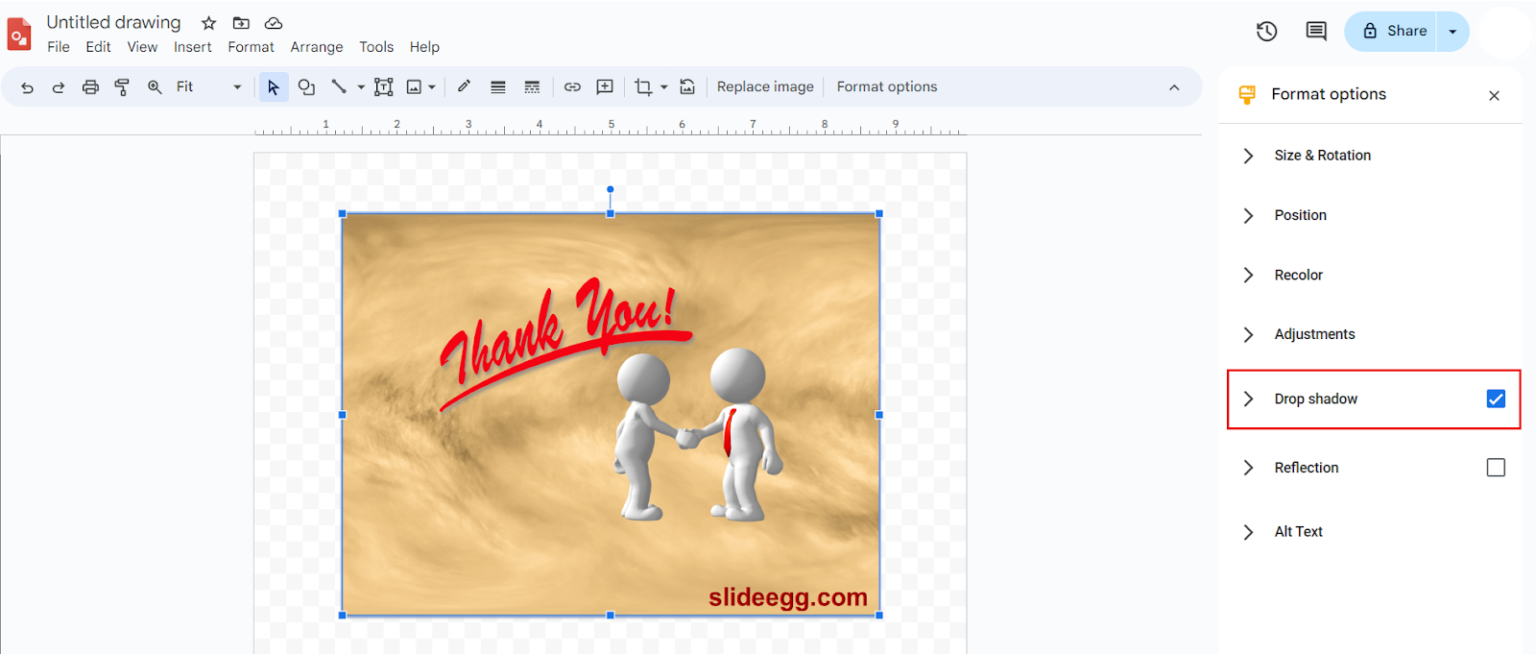Disable the Drop shadow checkbox
Viewport: 1536px width, 654px height.
(x=1495, y=398)
